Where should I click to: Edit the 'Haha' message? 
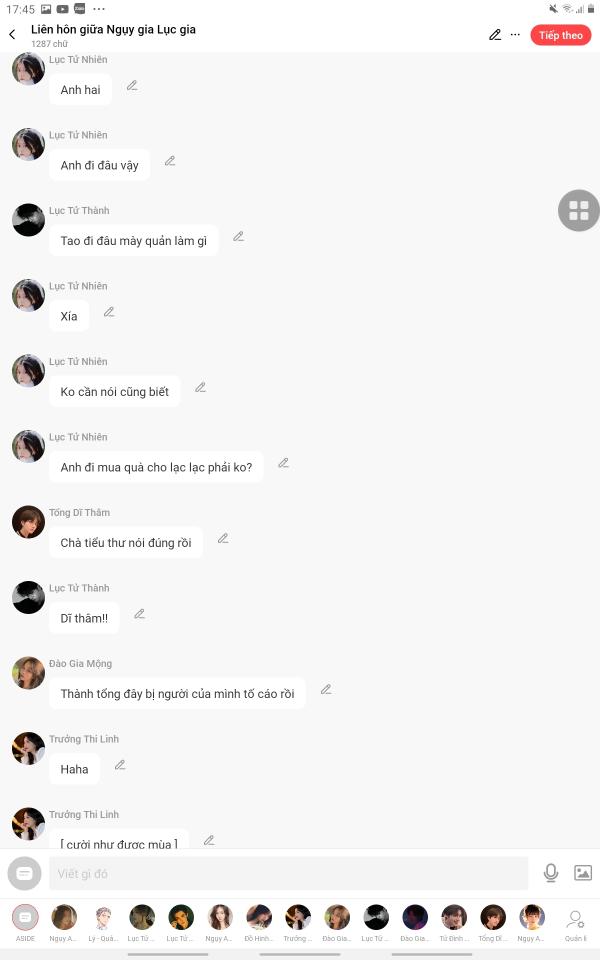[x=120, y=765]
